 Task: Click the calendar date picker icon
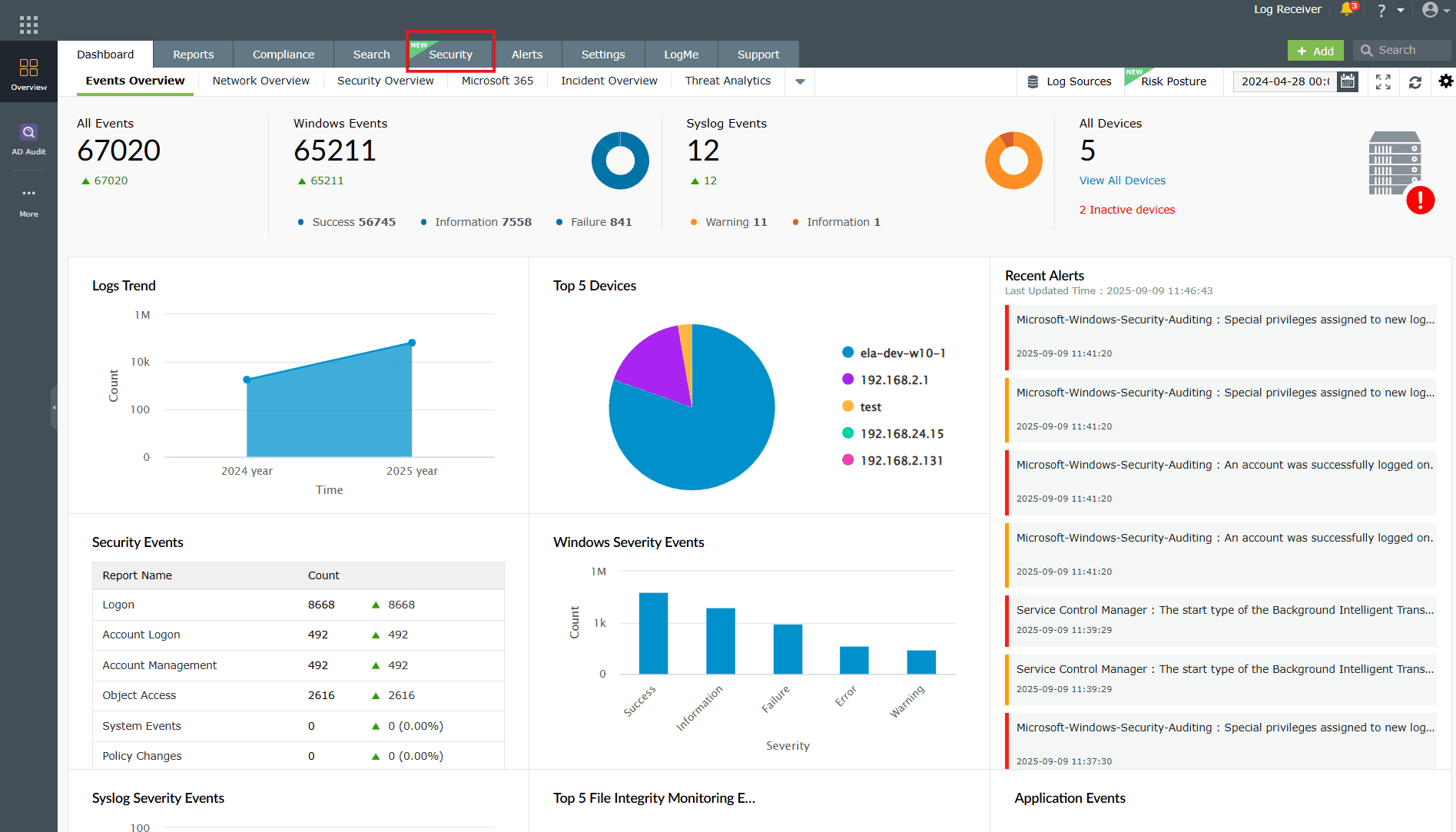point(1348,81)
